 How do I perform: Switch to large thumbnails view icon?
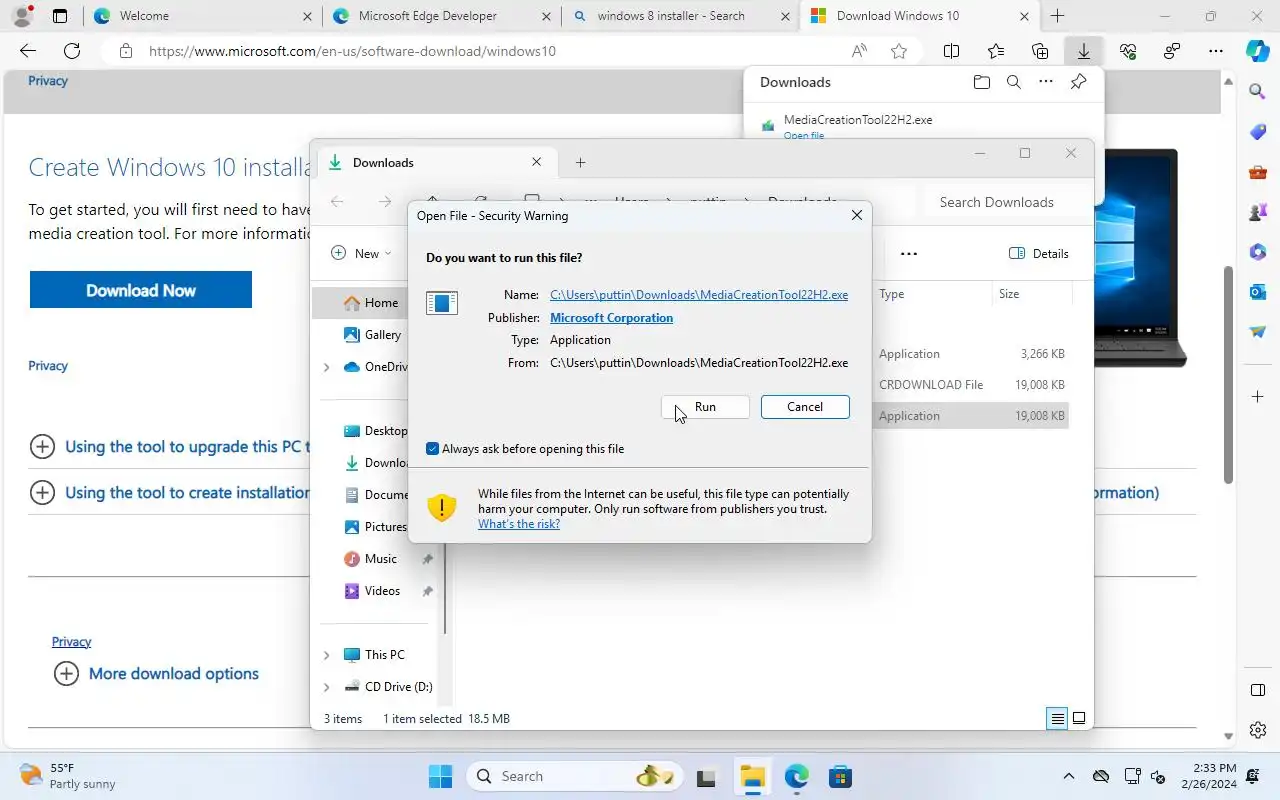[x=1079, y=719]
